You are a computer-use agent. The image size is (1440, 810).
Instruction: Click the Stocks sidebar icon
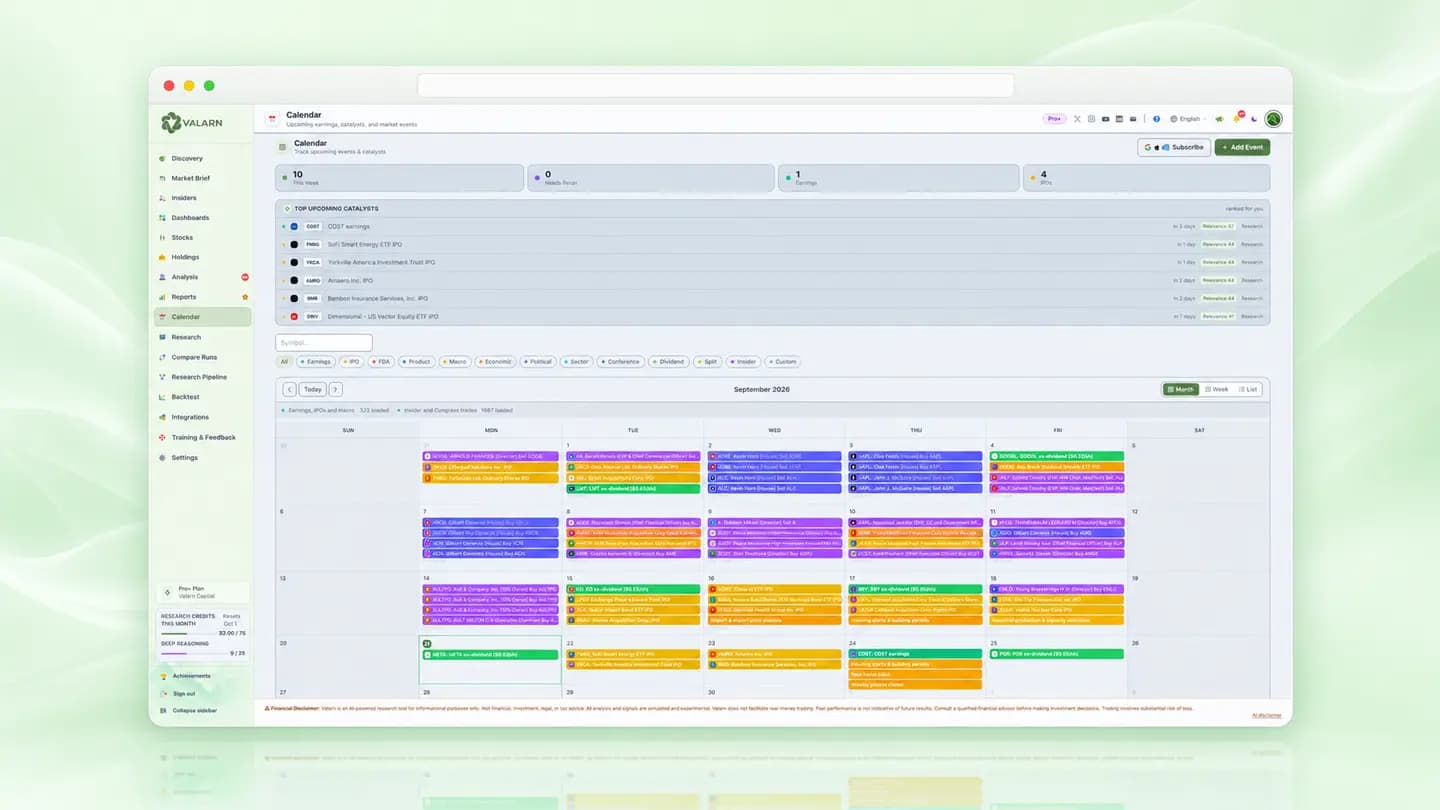tap(162, 238)
